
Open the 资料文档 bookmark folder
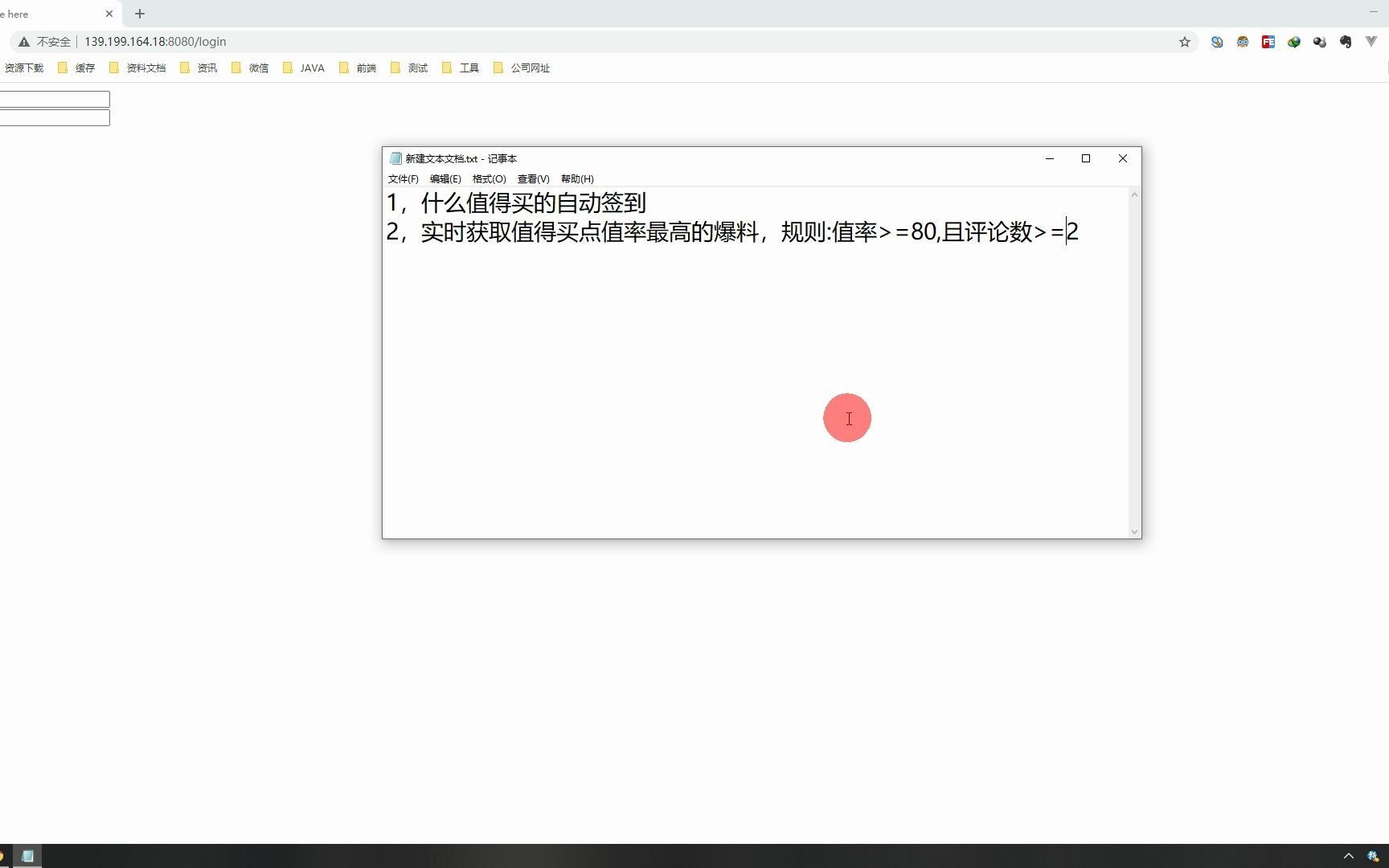pyautogui.click(x=137, y=68)
